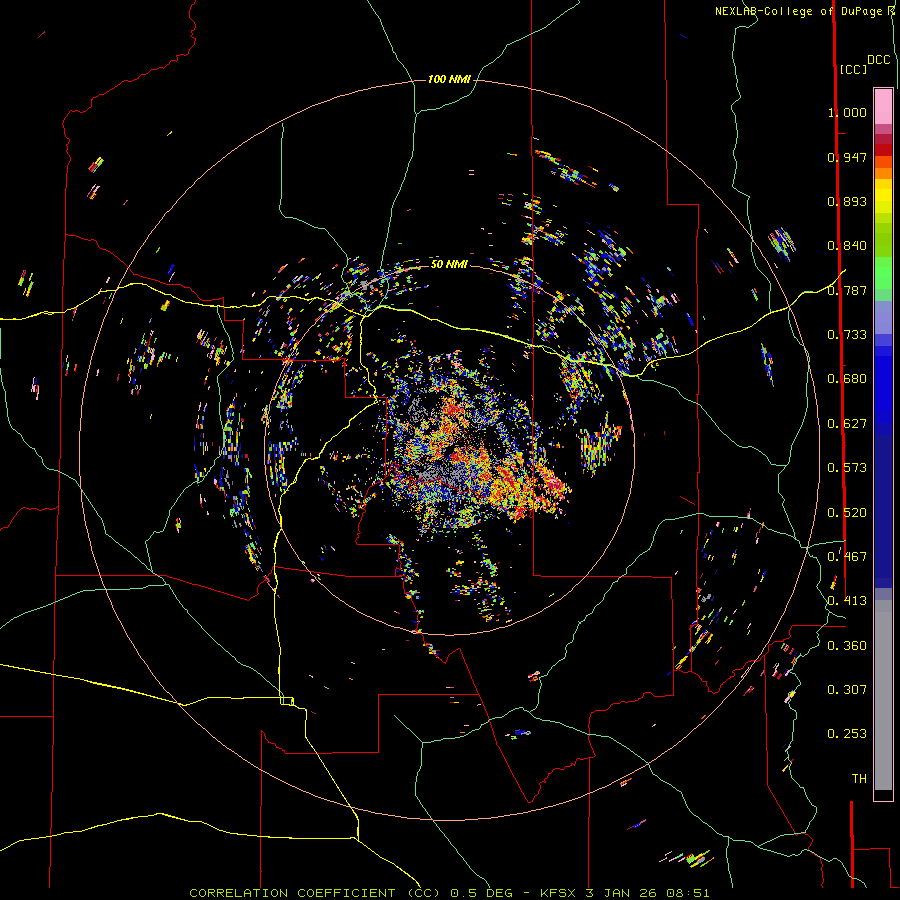900x900 pixels.
Task: Pick the gray segment of the color bar
Action: (x=883, y=695)
